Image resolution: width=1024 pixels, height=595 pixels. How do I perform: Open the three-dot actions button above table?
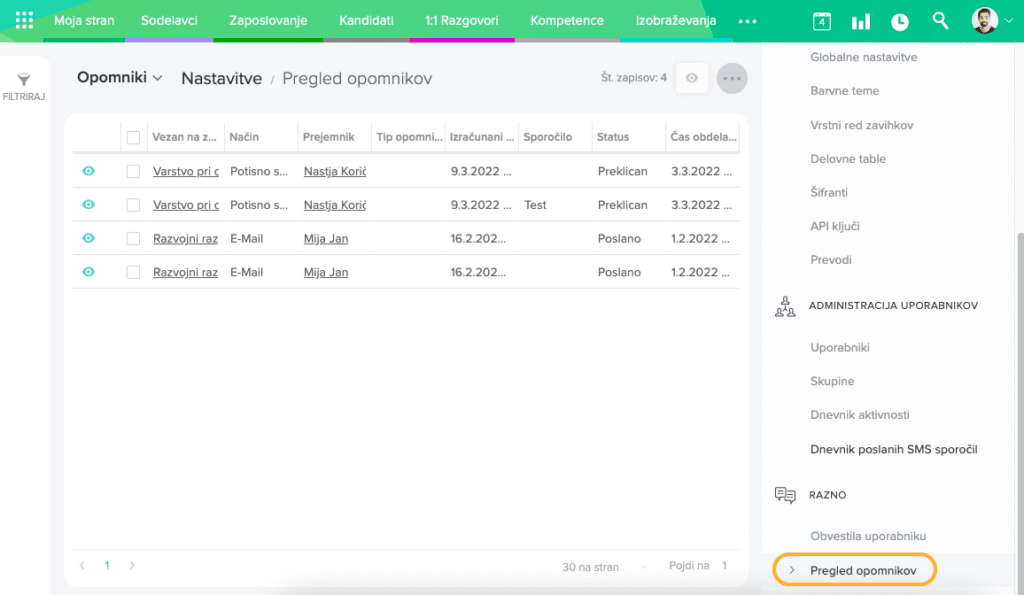[732, 78]
